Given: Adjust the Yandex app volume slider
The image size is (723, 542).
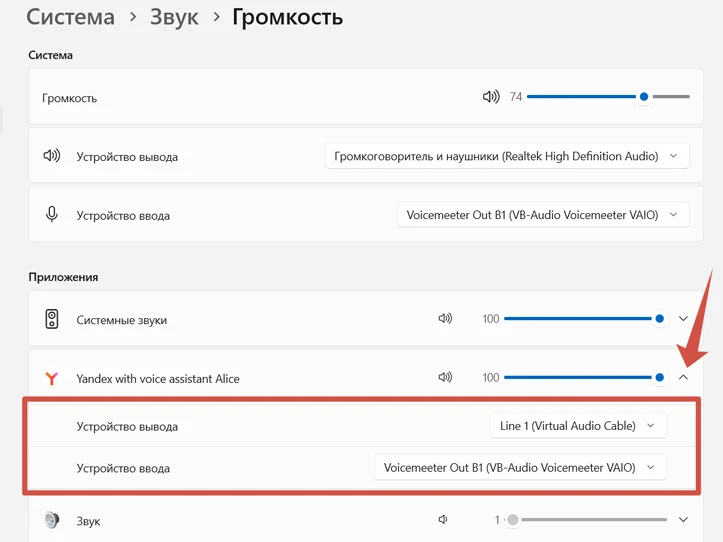Looking at the screenshot, I should (585, 377).
